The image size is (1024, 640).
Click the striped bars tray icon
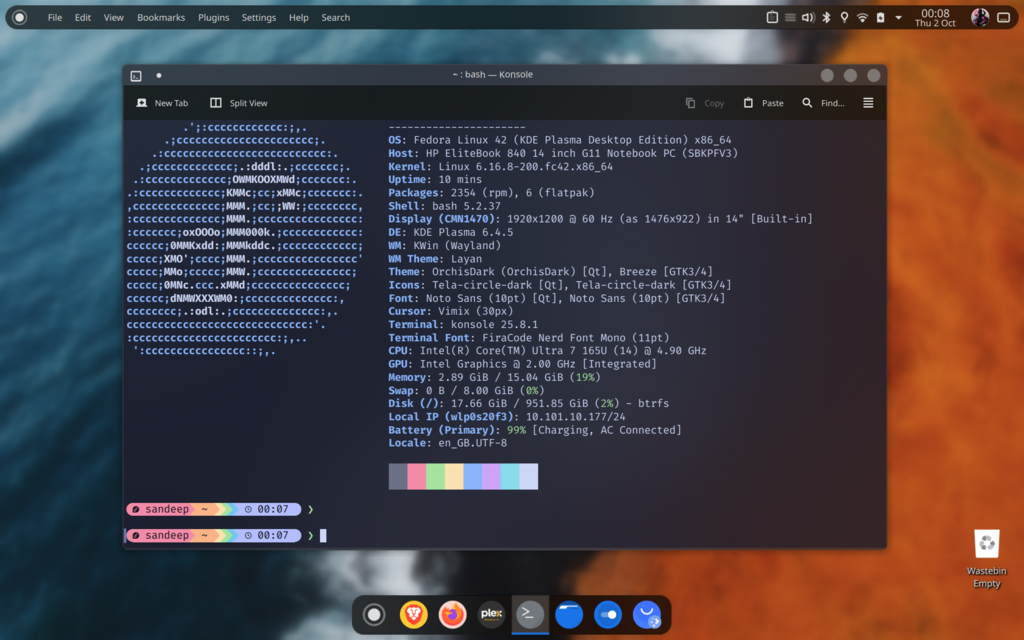click(790, 18)
